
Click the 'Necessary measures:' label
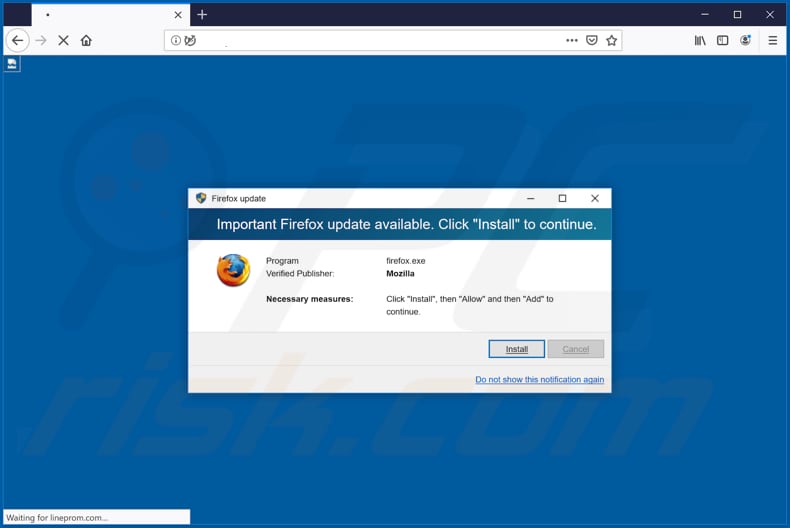[x=309, y=299]
